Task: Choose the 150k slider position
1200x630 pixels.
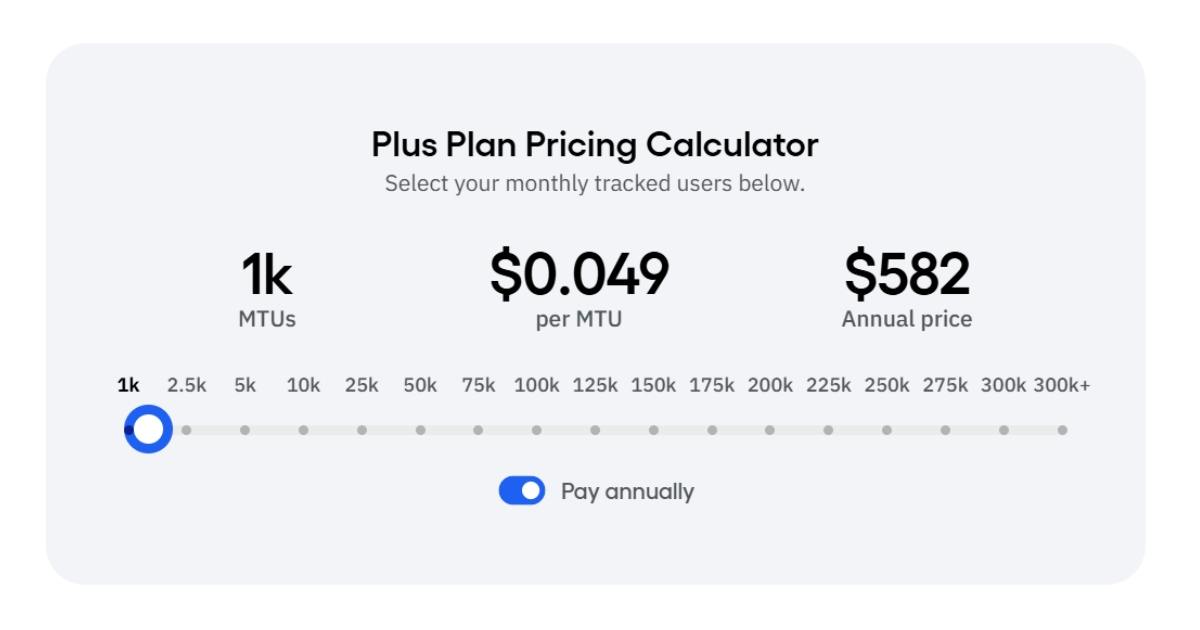Action: tap(653, 430)
